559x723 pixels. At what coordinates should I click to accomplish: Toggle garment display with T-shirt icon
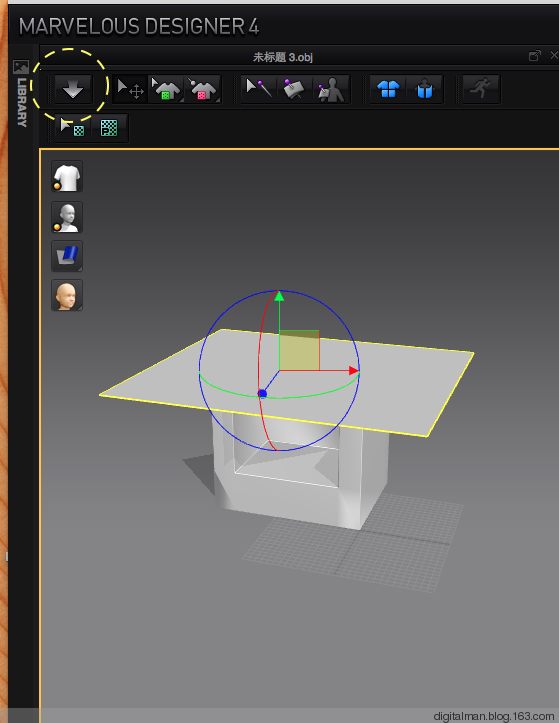[x=67, y=176]
